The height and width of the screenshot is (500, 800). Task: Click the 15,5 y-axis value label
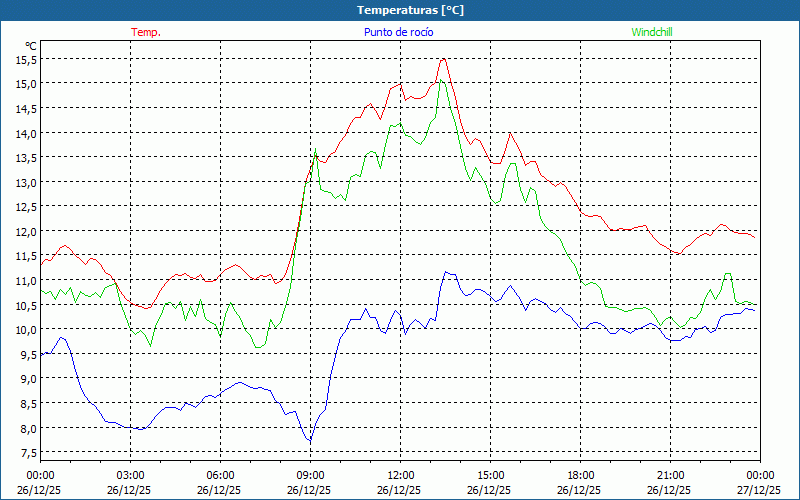click(26, 59)
